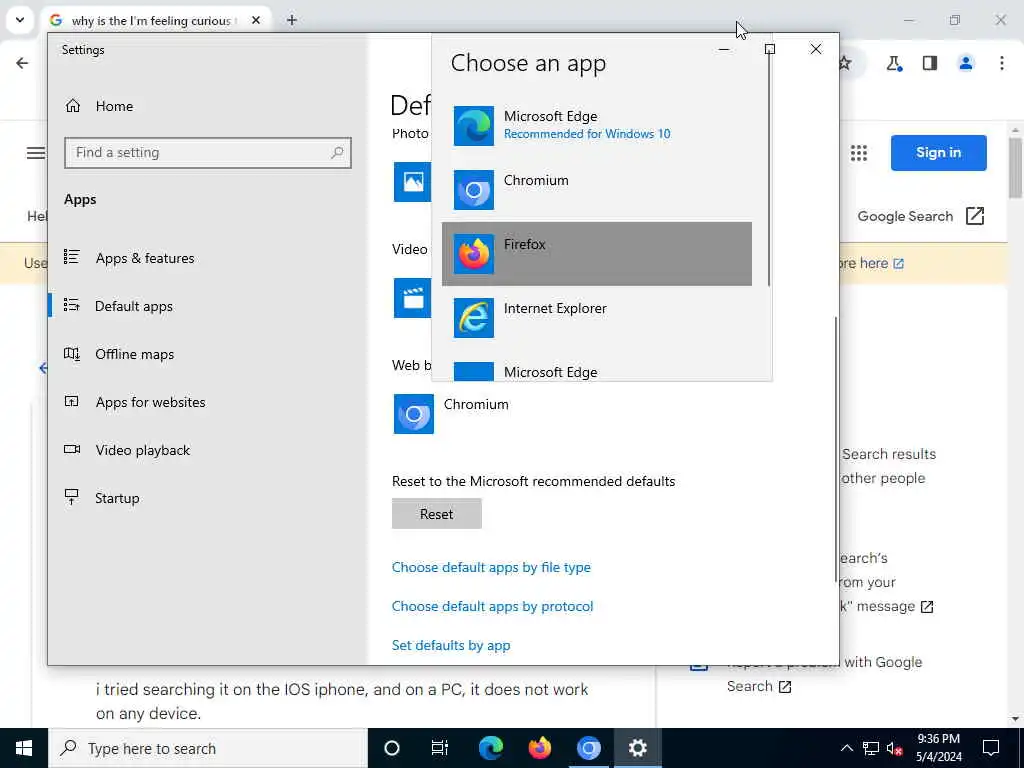Click the Reset defaults button
1024x768 pixels.
(x=436, y=514)
